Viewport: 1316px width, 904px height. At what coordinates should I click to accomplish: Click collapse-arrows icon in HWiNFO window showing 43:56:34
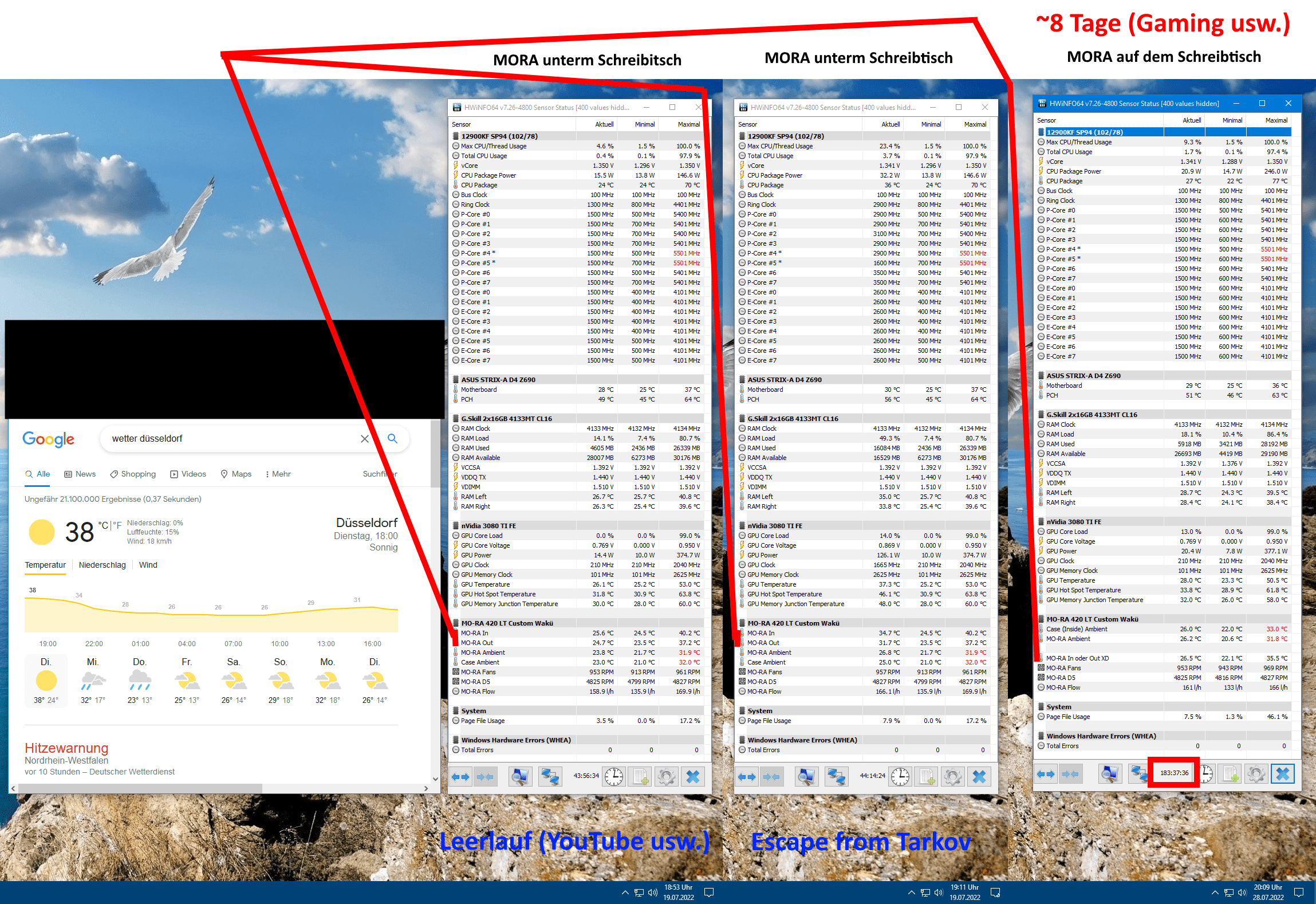(x=485, y=777)
